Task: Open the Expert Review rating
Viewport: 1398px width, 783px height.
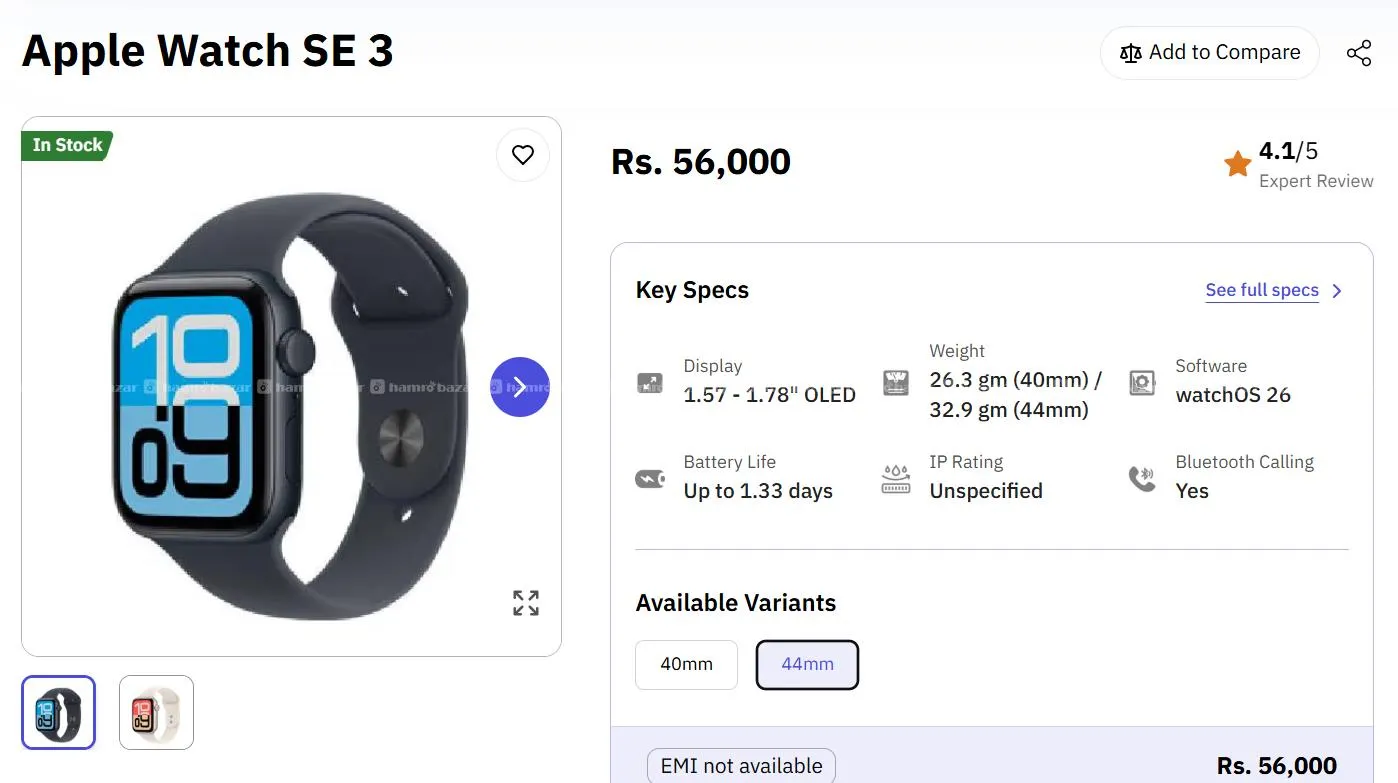Action: click(1316, 181)
